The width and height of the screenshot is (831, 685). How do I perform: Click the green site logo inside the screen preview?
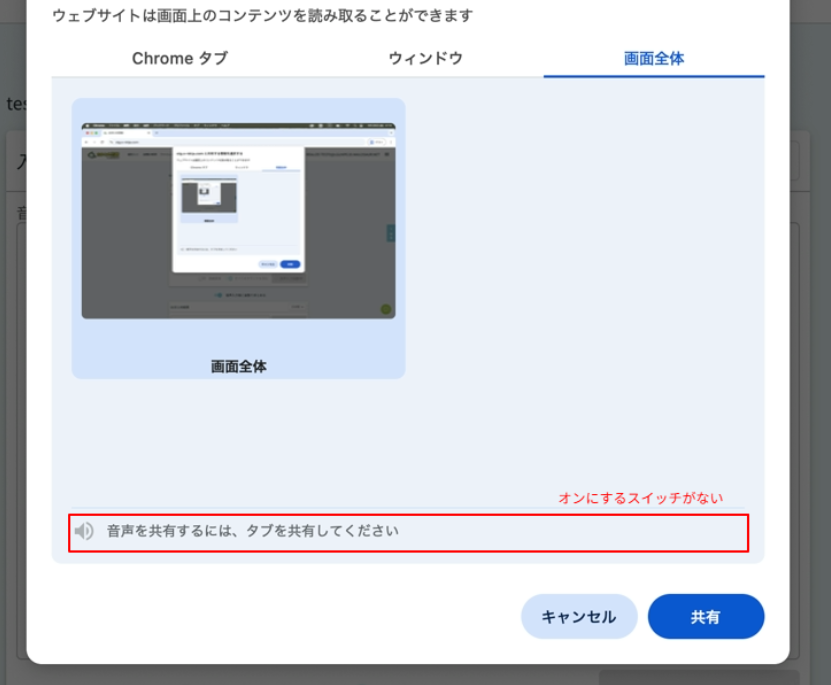coord(93,153)
